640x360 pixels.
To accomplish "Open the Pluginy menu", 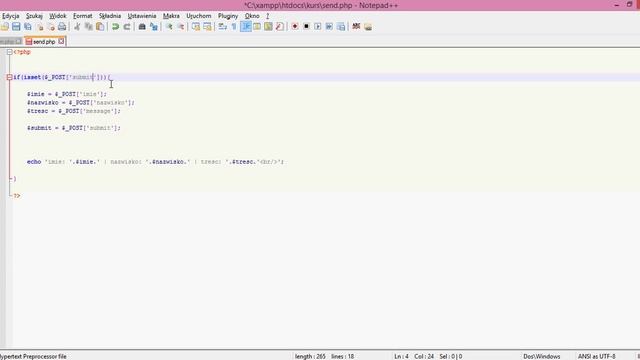I will 228,16.
